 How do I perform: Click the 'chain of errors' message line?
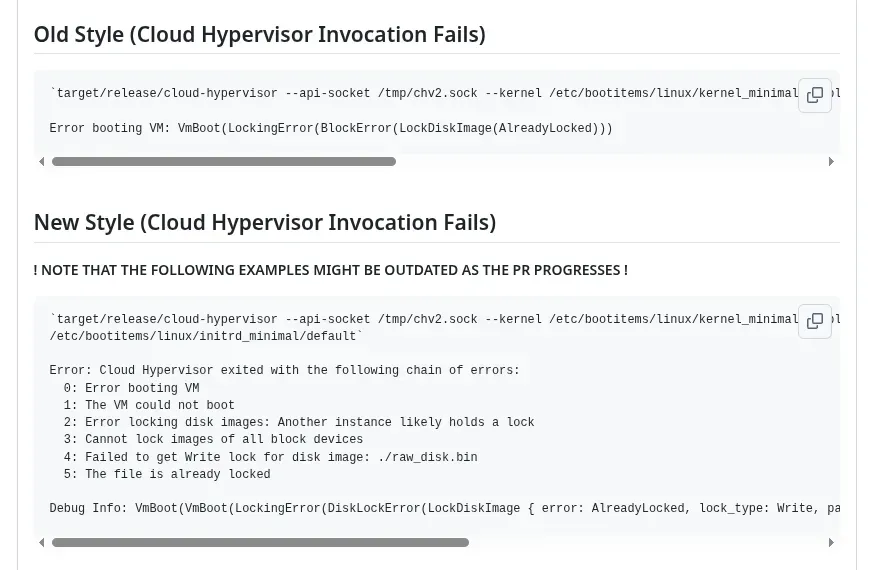pos(284,370)
